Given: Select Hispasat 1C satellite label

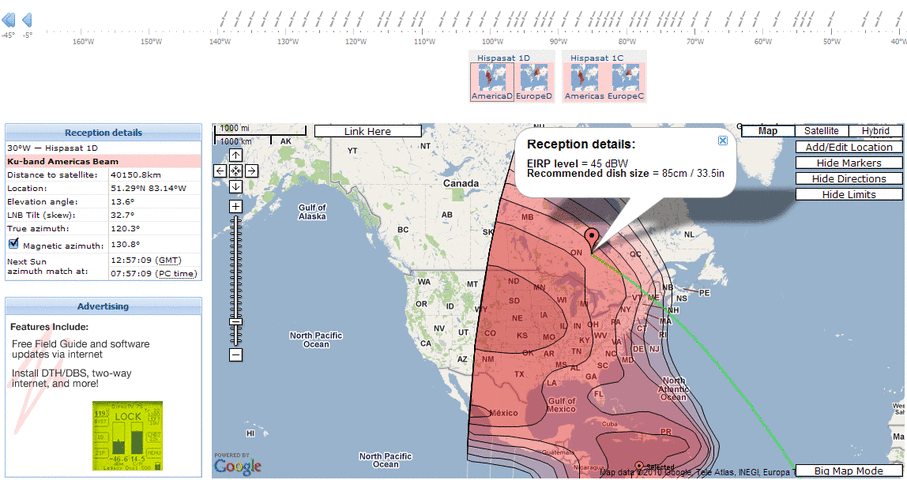Looking at the screenshot, I should point(597,58).
